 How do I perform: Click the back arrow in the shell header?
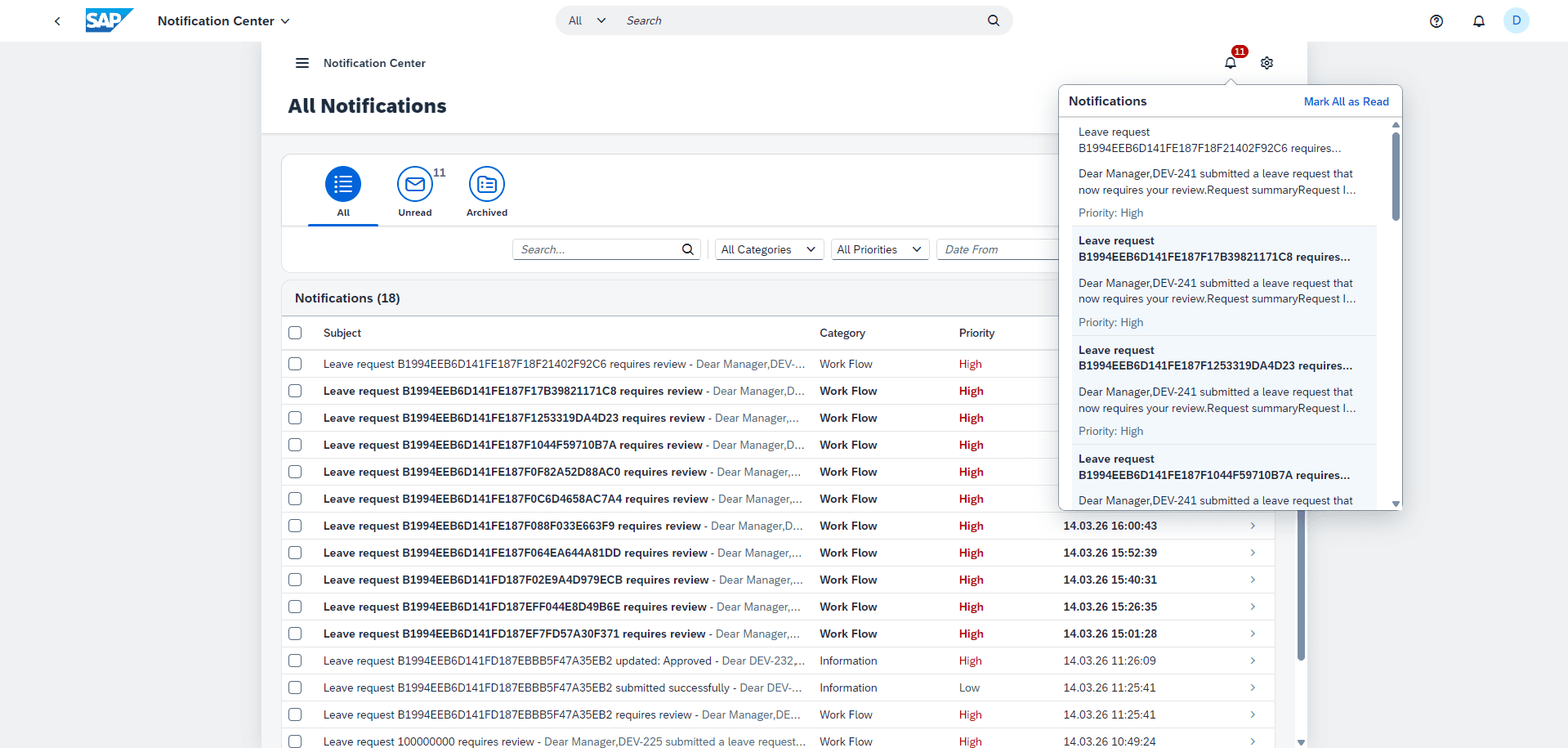[57, 21]
